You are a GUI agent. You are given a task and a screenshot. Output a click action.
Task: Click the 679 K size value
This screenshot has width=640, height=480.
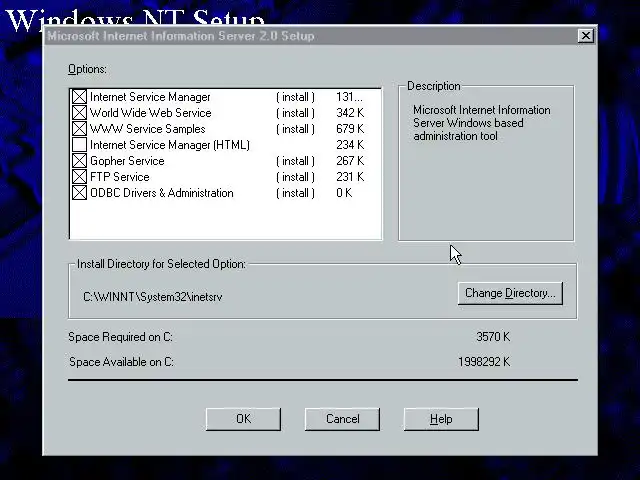click(350, 129)
